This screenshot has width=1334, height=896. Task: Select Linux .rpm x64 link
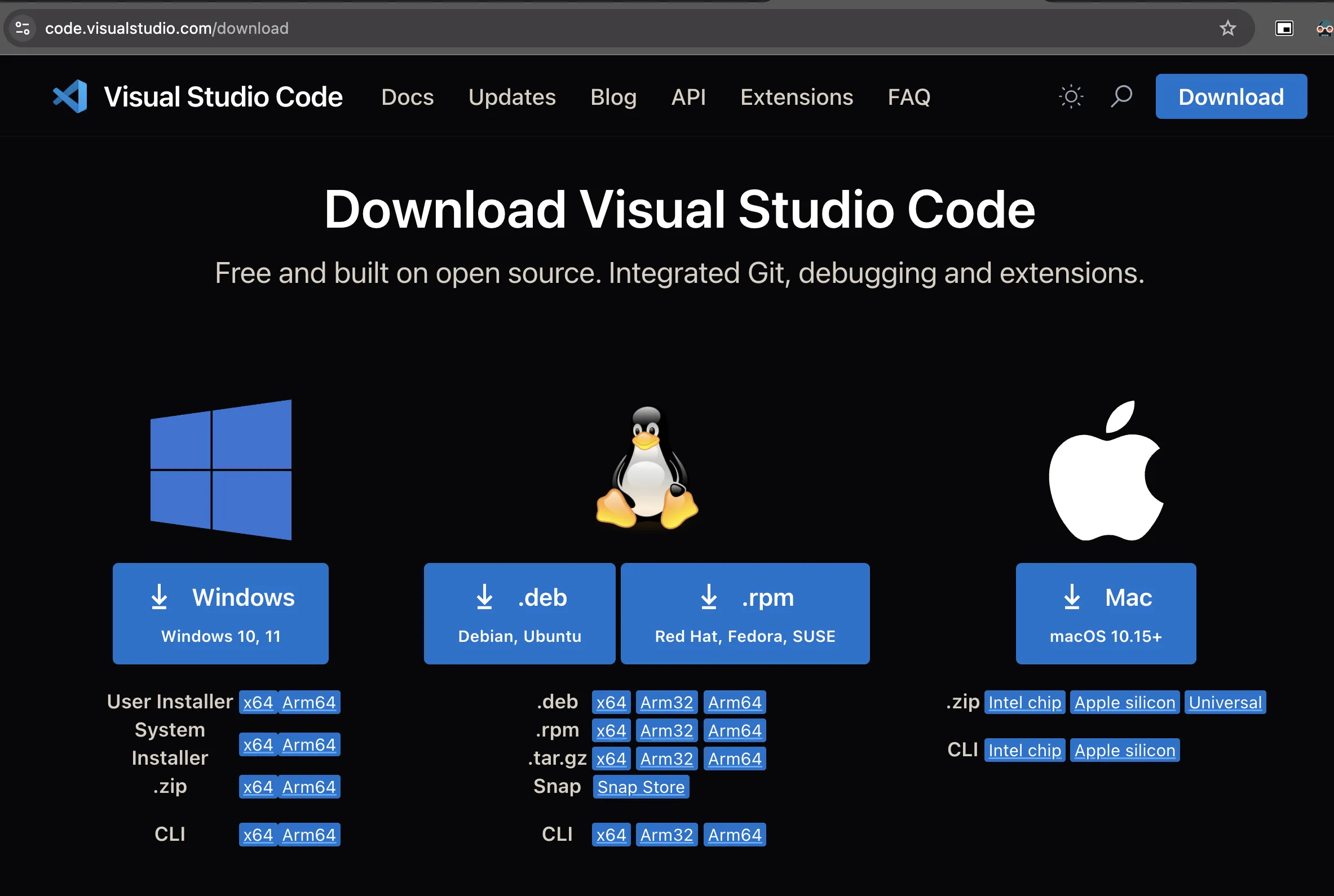pyautogui.click(x=612, y=730)
